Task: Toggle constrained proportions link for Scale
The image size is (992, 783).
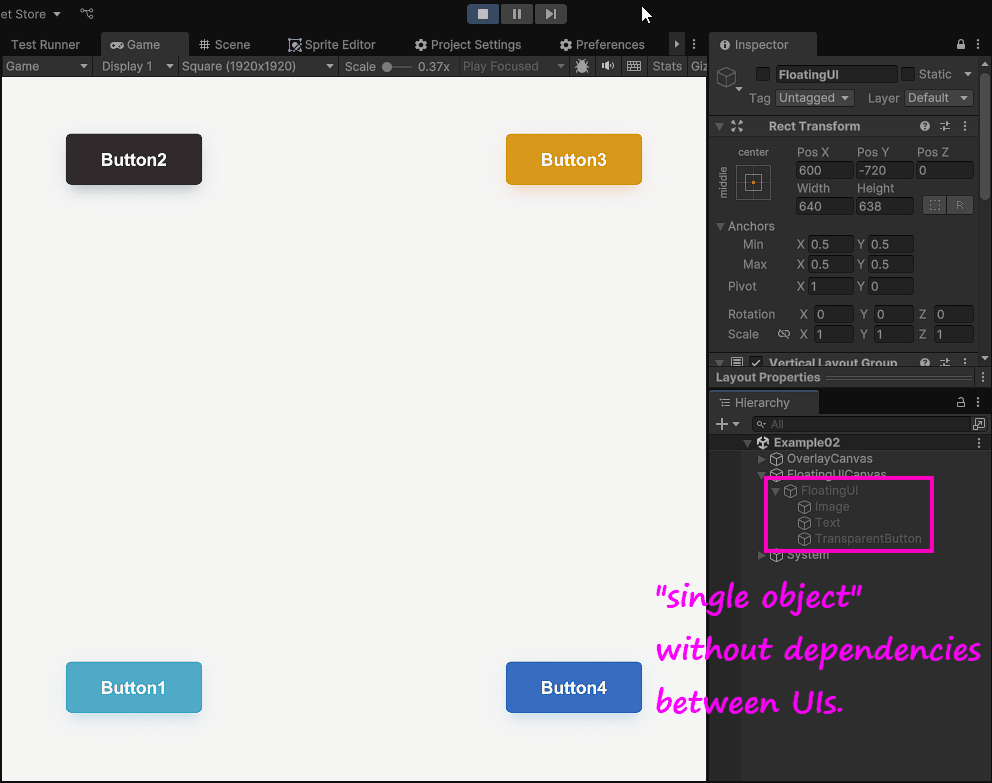Action: point(784,334)
